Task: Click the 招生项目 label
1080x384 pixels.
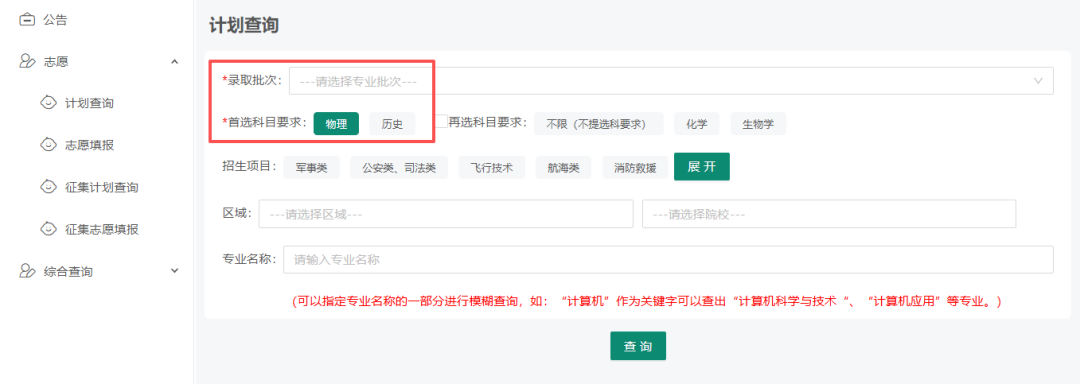Action: [x=249, y=167]
